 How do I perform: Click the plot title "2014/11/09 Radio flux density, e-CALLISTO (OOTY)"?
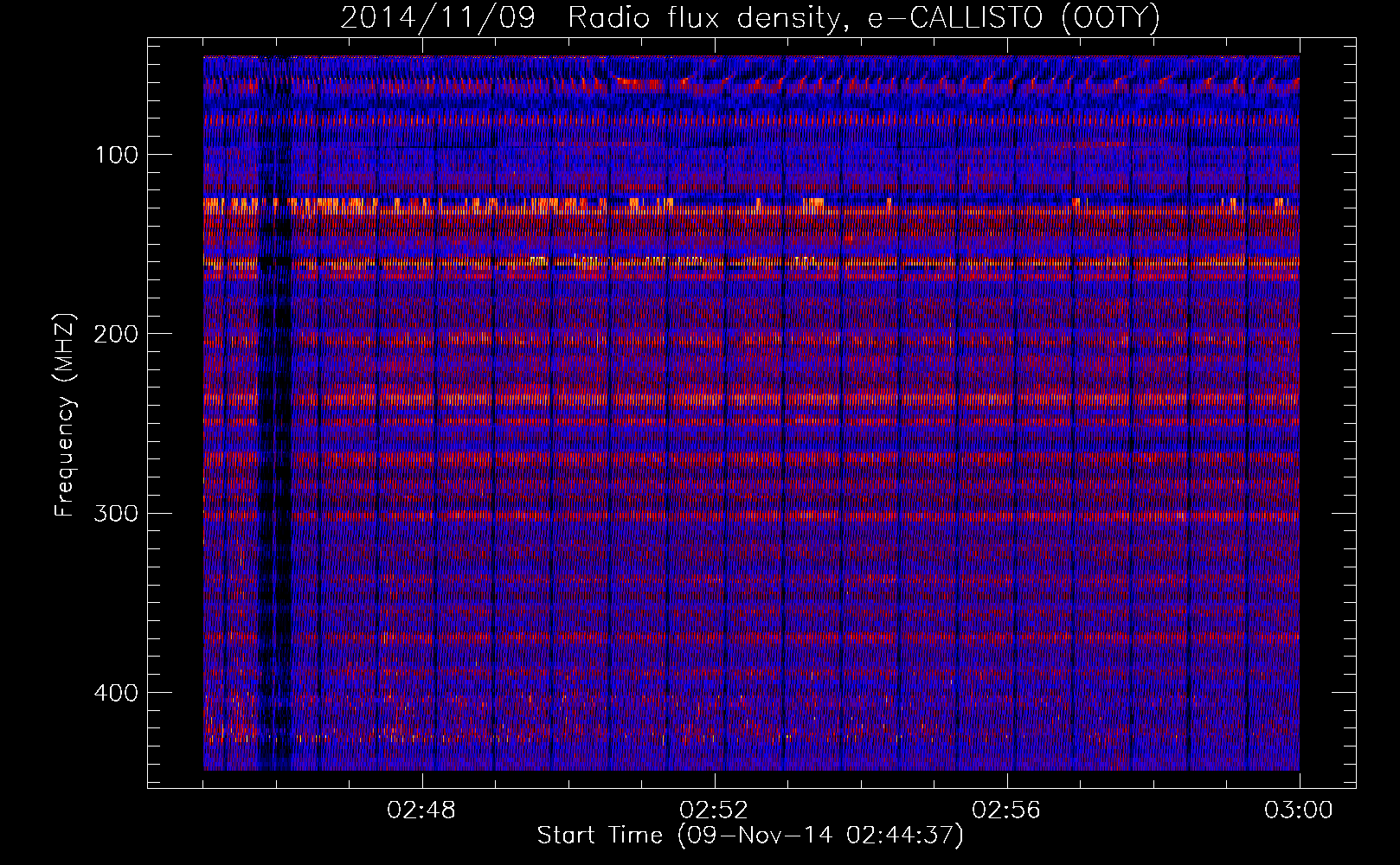(x=750, y=17)
